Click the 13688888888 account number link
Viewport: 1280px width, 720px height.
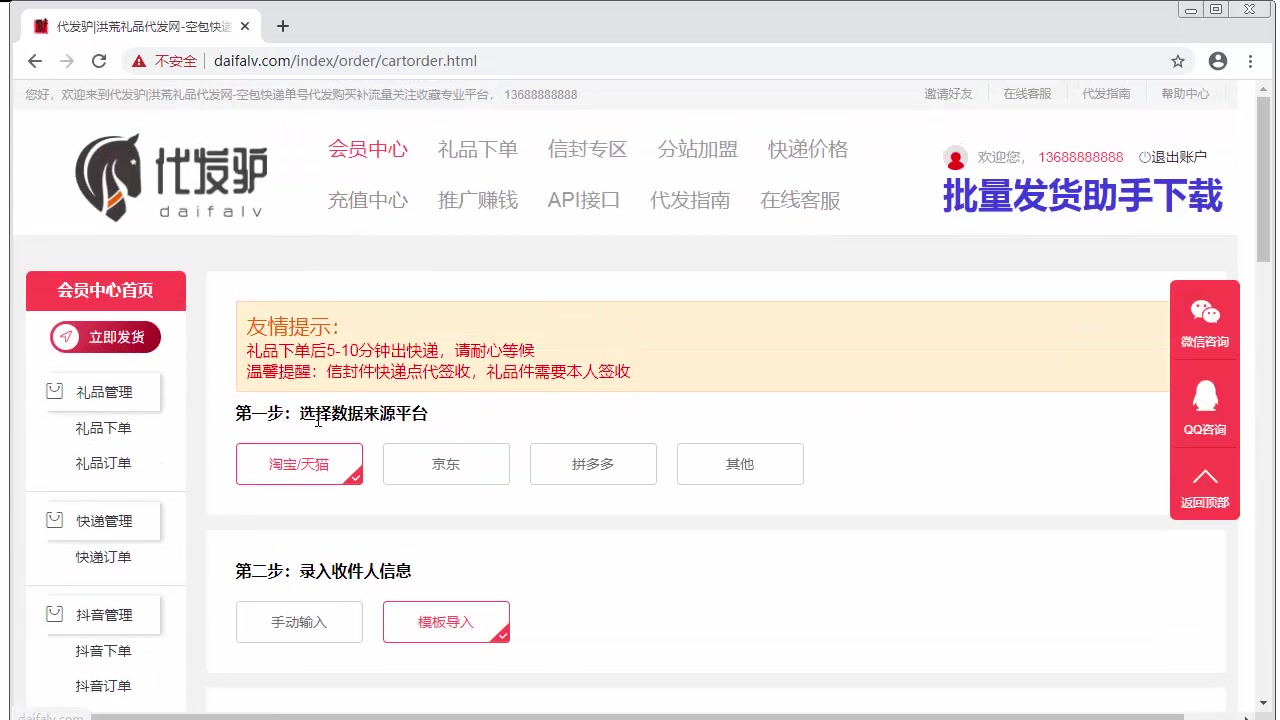click(1081, 157)
